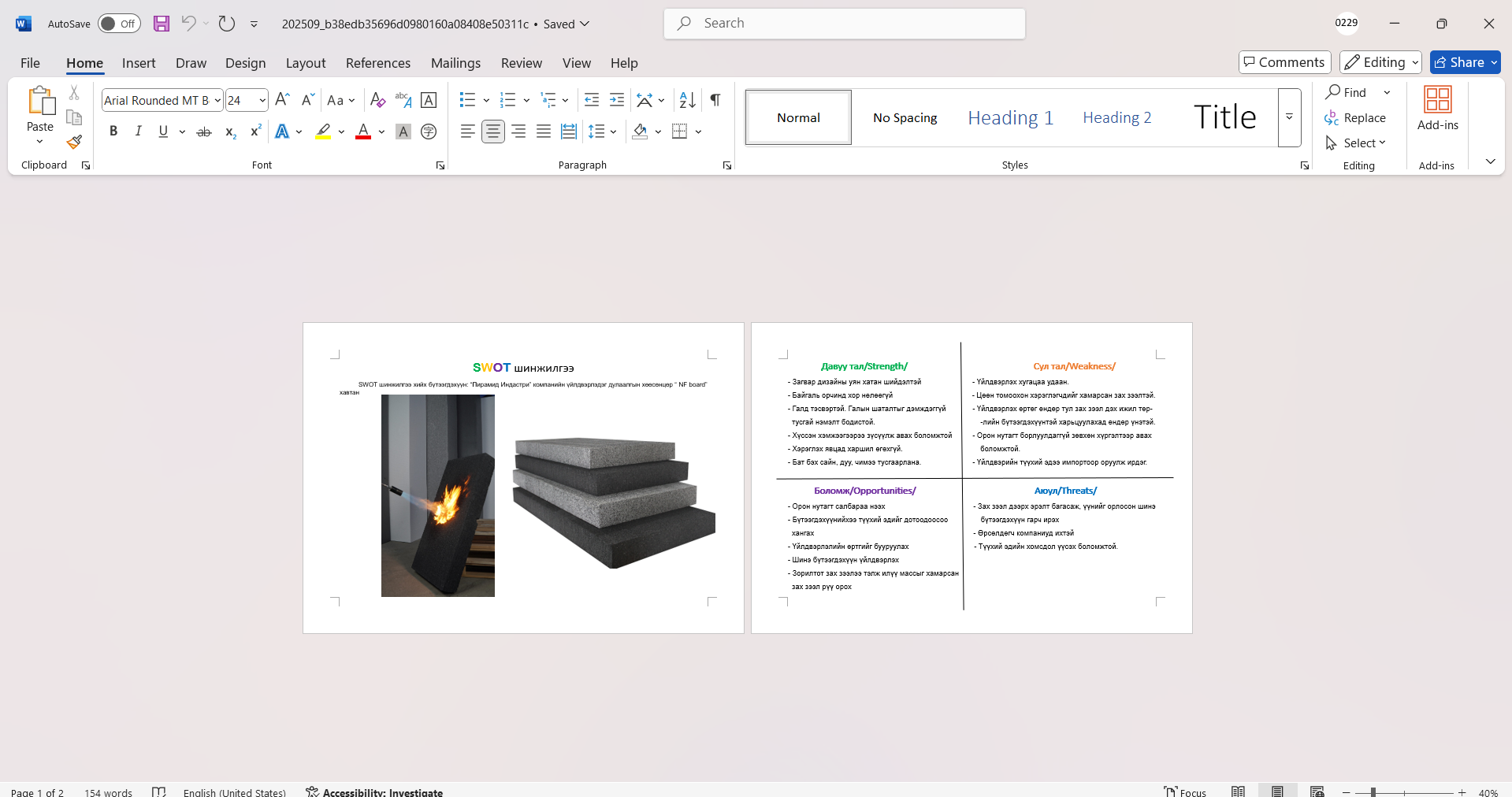
Task: Sort the selected text
Action: pos(688,100)
